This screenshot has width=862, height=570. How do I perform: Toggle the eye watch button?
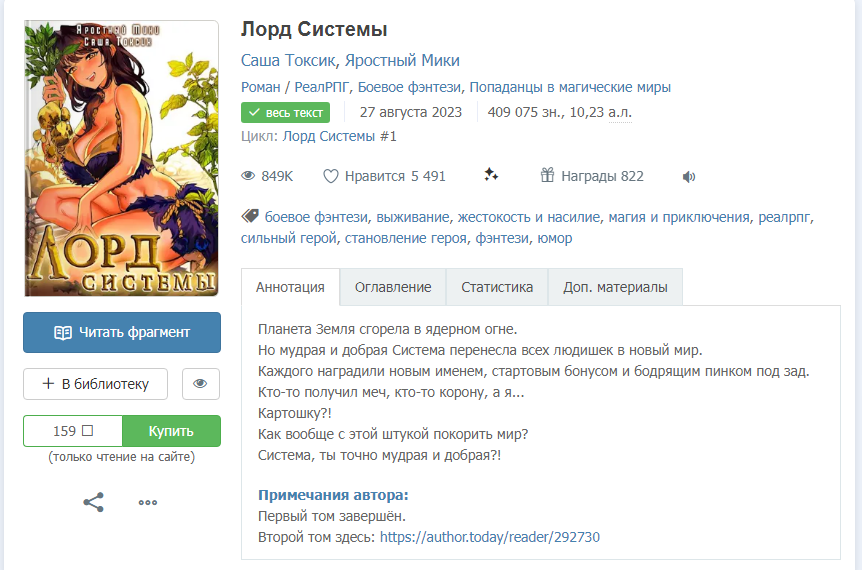(x=201, y=383)
